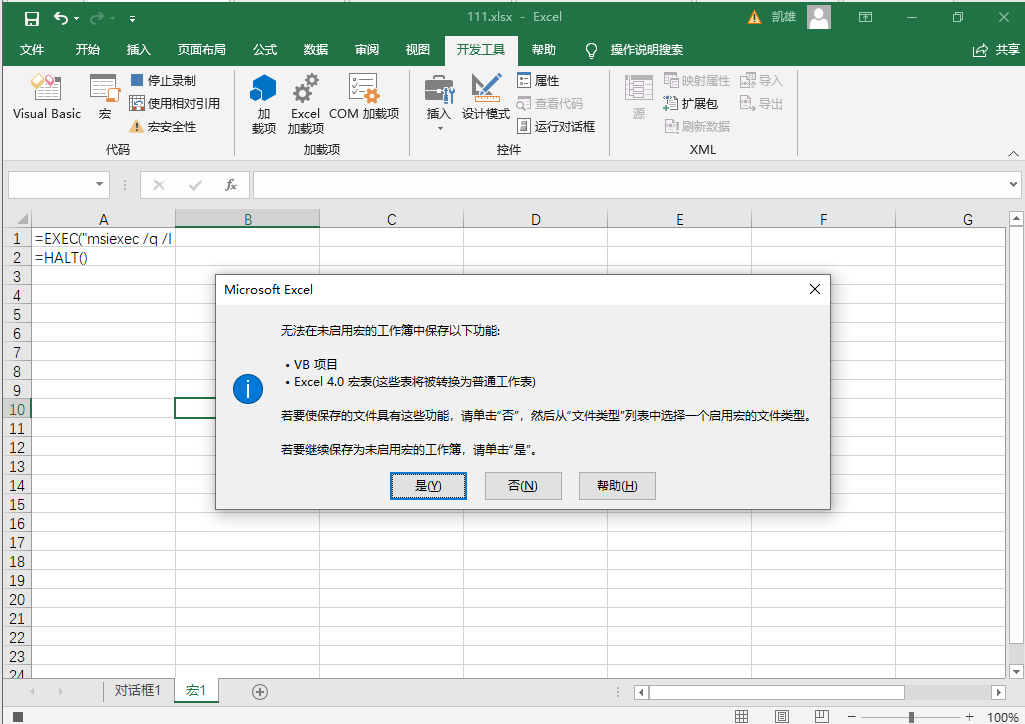Click the Save icon in quick access toolbar

31,18
